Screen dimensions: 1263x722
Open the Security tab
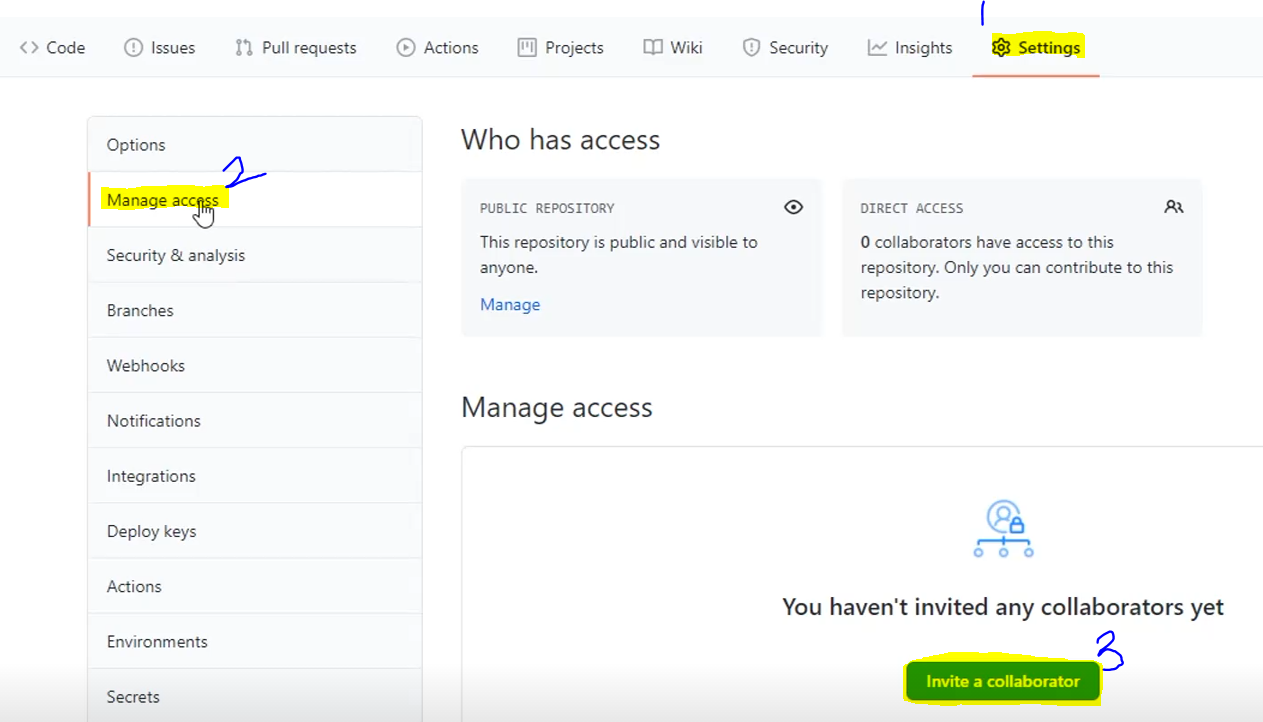pyautogui.click(x=785, y=47)
